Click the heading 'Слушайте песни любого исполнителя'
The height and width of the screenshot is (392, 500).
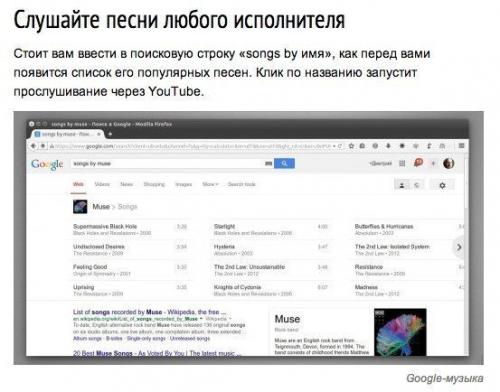(x=179, y=20)
